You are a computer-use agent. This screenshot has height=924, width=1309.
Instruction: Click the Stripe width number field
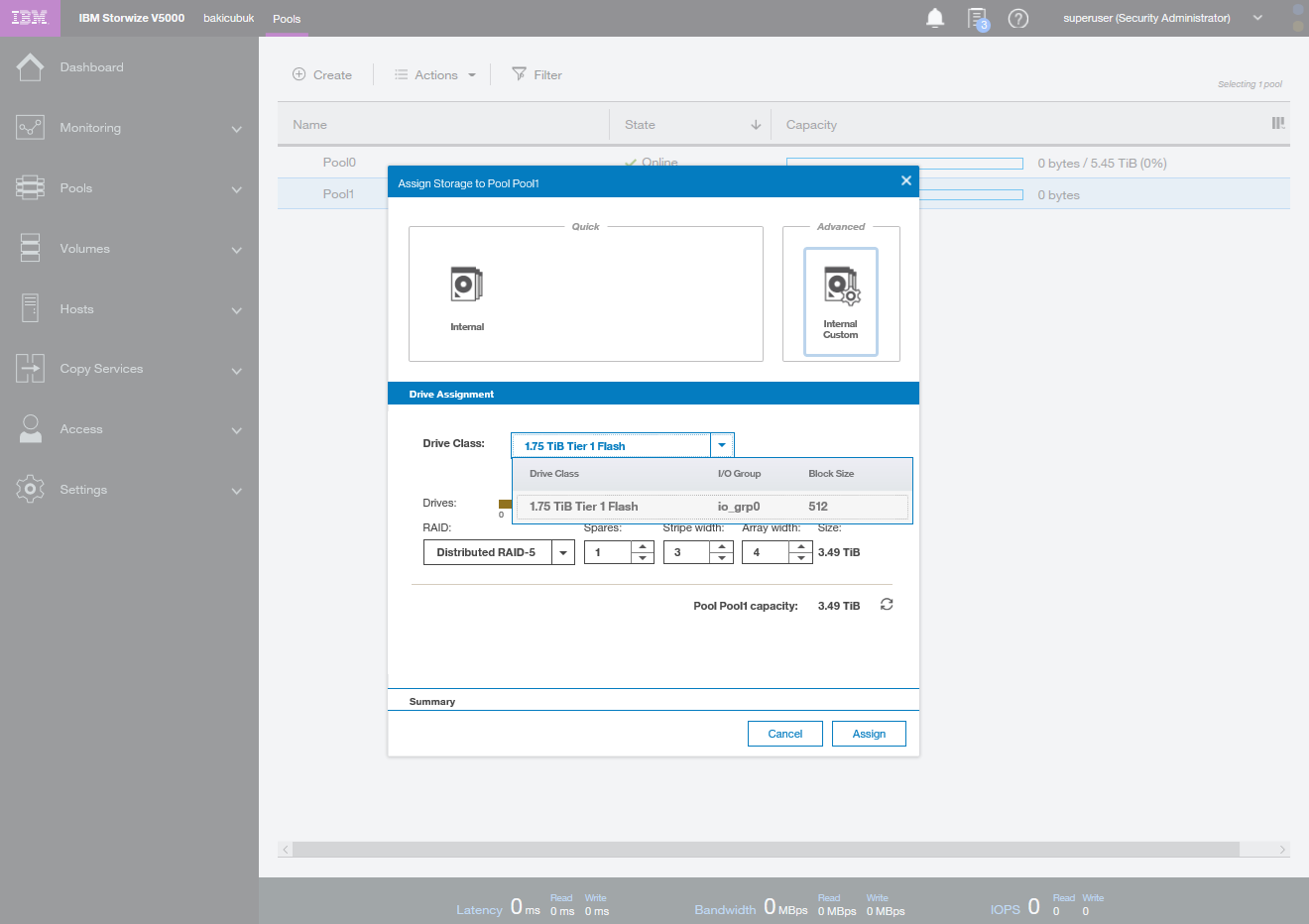pyautogui.click(x=687, y=552)
